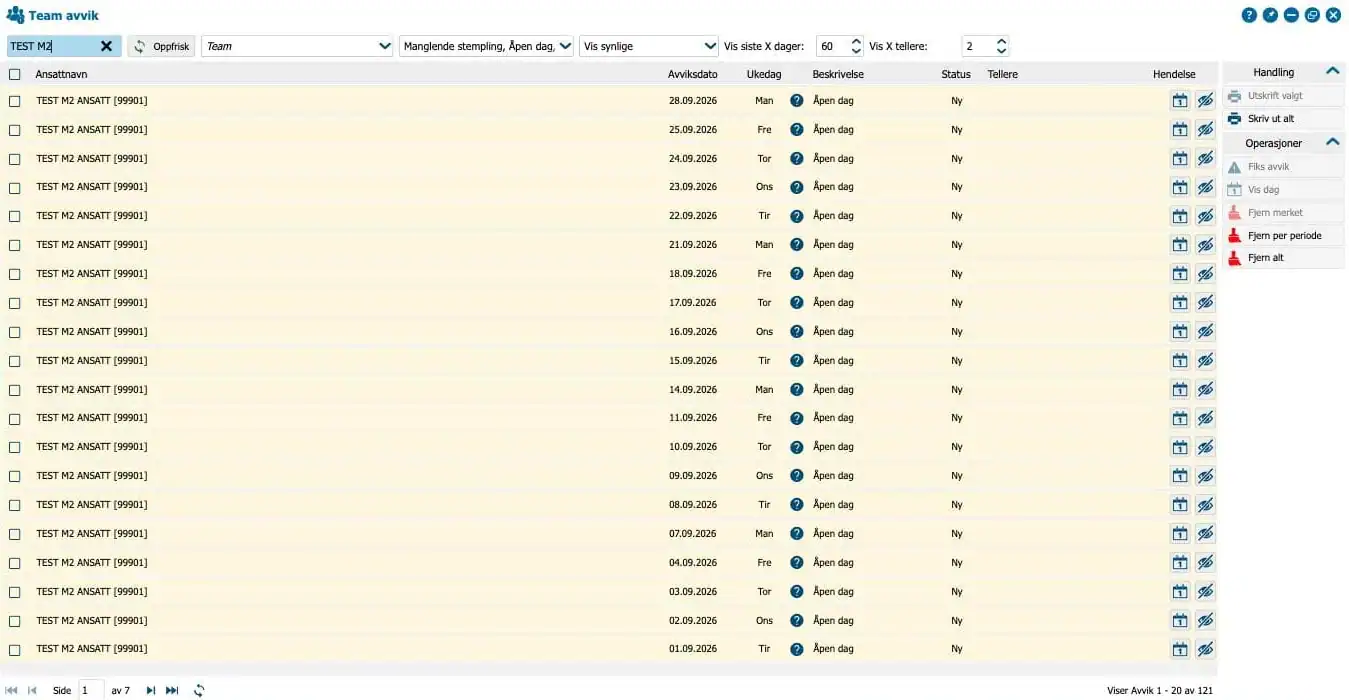Show info icon for 24.09.2026 Åpen dag
1349x700 pixels.
pyautogui.click(x=797, y=159)
